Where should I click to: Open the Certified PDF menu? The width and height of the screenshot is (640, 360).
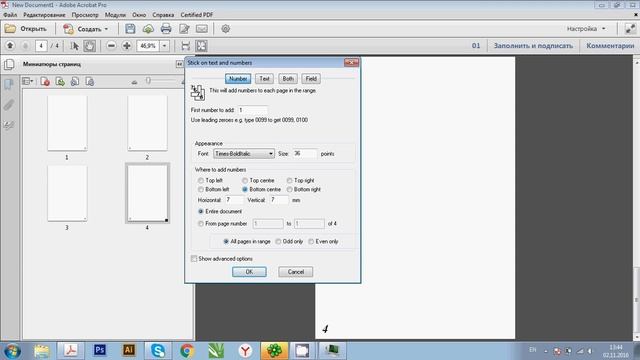tap(197, 15)
